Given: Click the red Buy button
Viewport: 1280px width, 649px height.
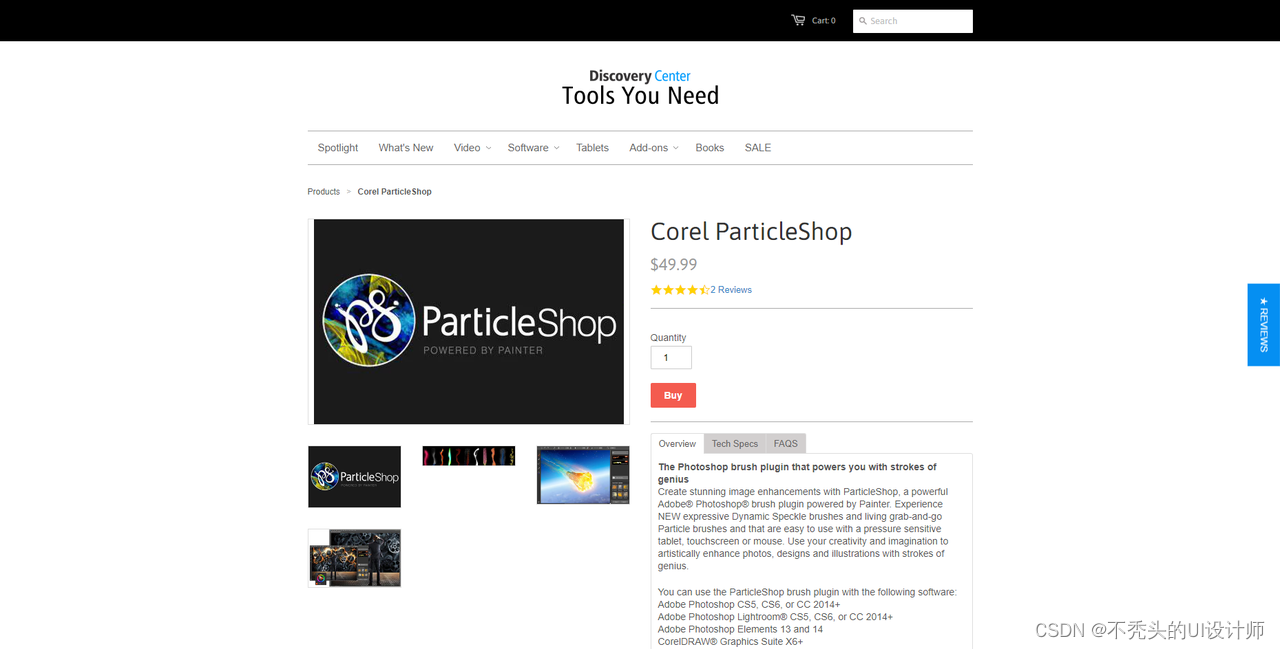Looking at the screenshot, I should 673,395.
